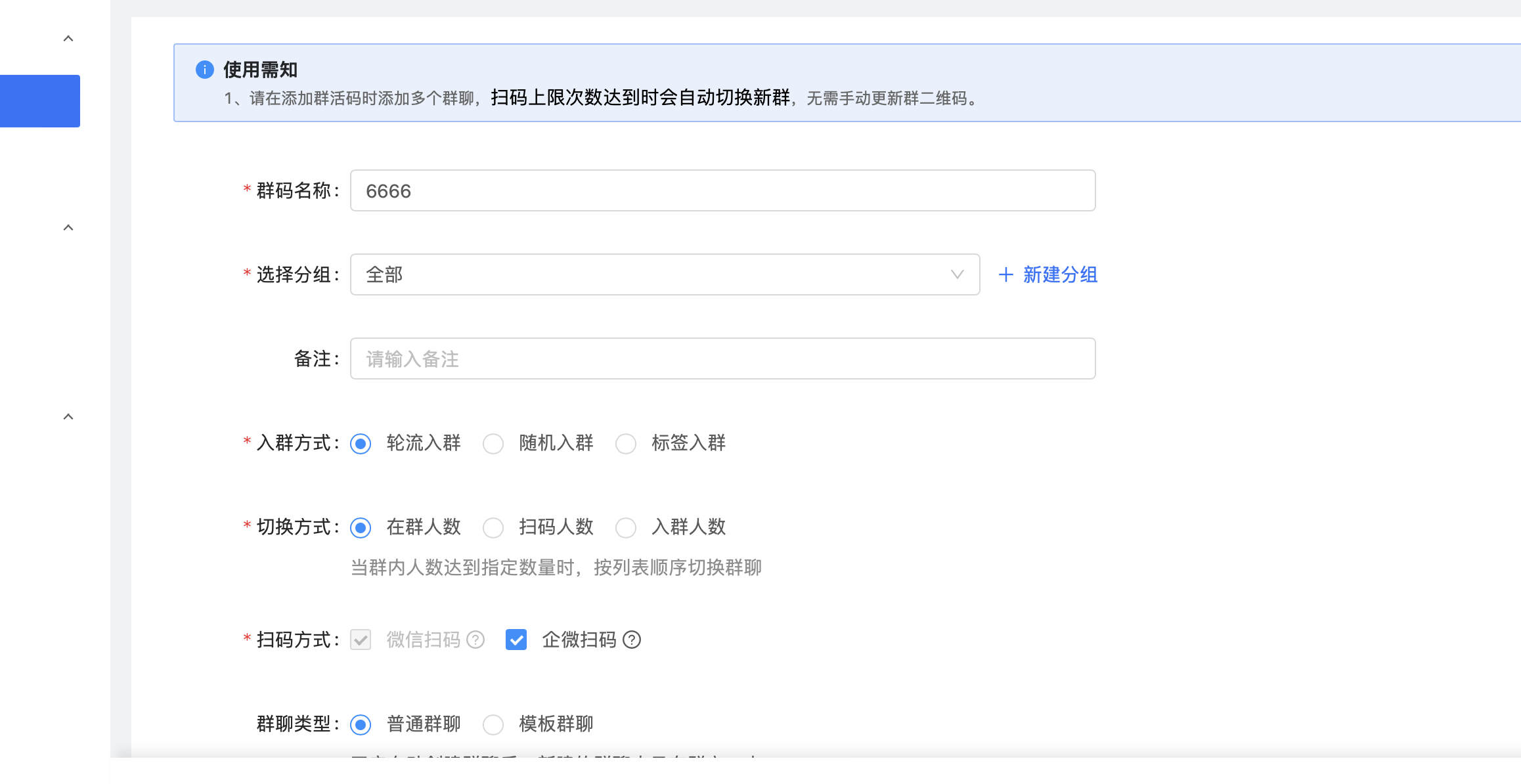1521x784 pixels.
Task: Select the 扫码人数 switching method
Action: [493, 528]
